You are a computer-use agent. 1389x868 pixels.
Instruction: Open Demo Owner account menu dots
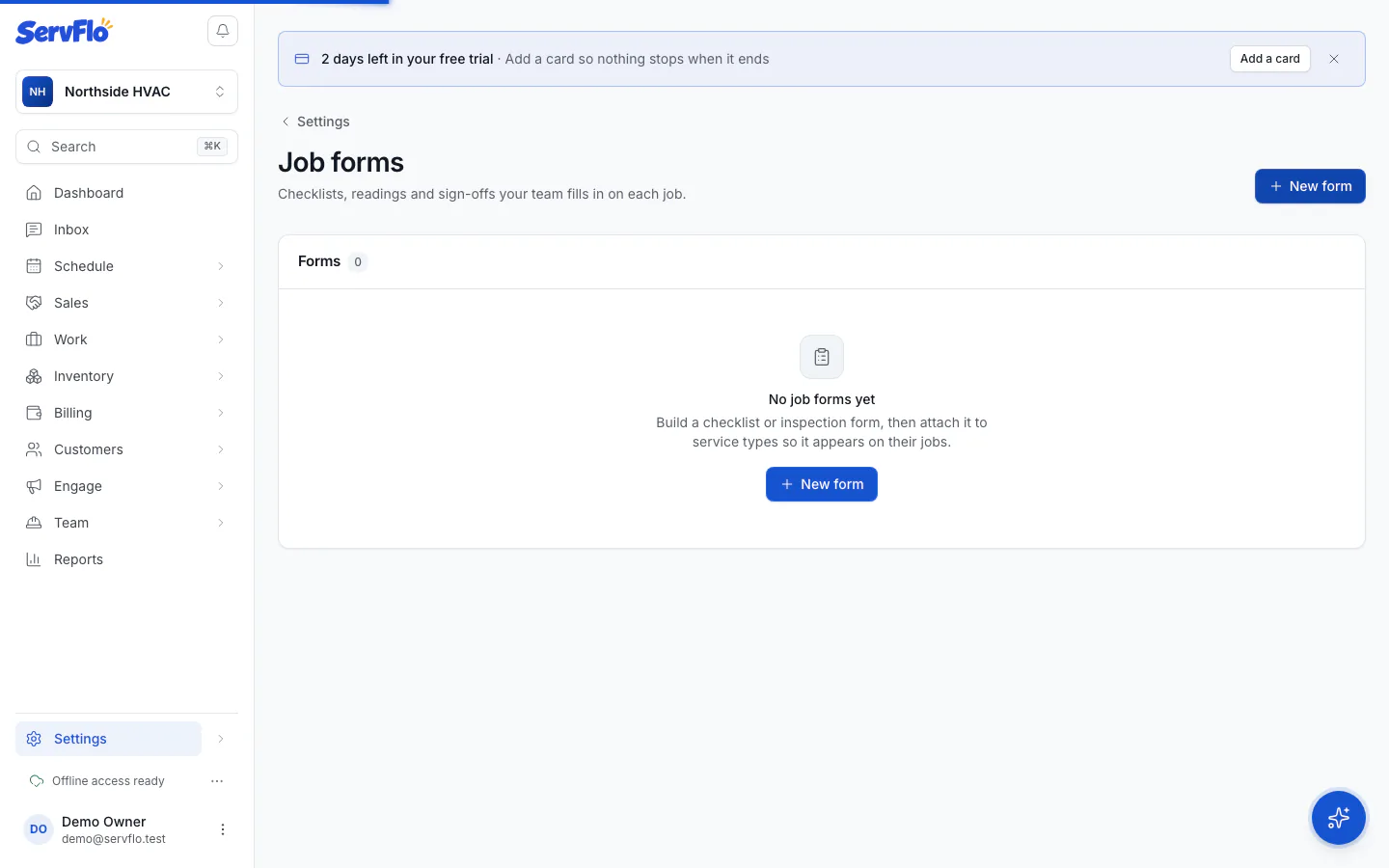[x=223, y=829]
